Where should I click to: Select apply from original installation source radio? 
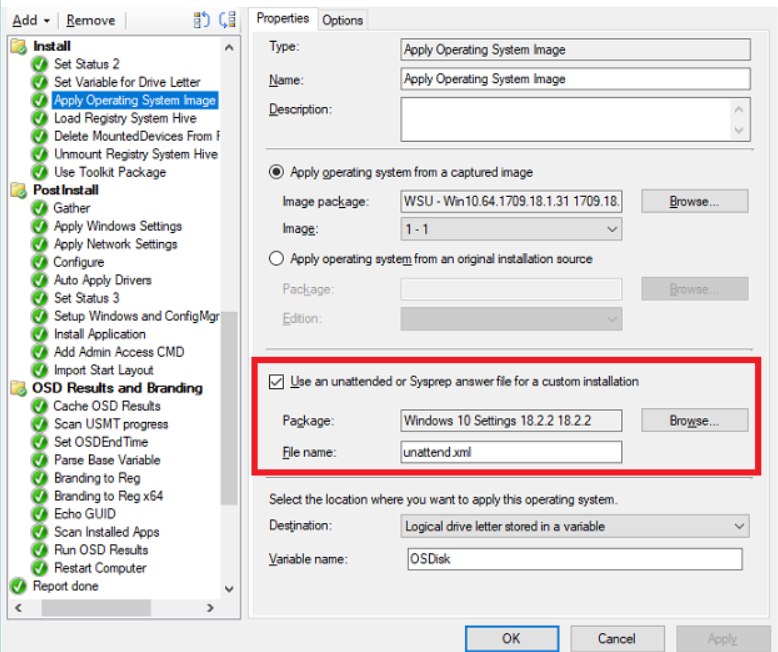pyautogui.click(x=276, y=259)
